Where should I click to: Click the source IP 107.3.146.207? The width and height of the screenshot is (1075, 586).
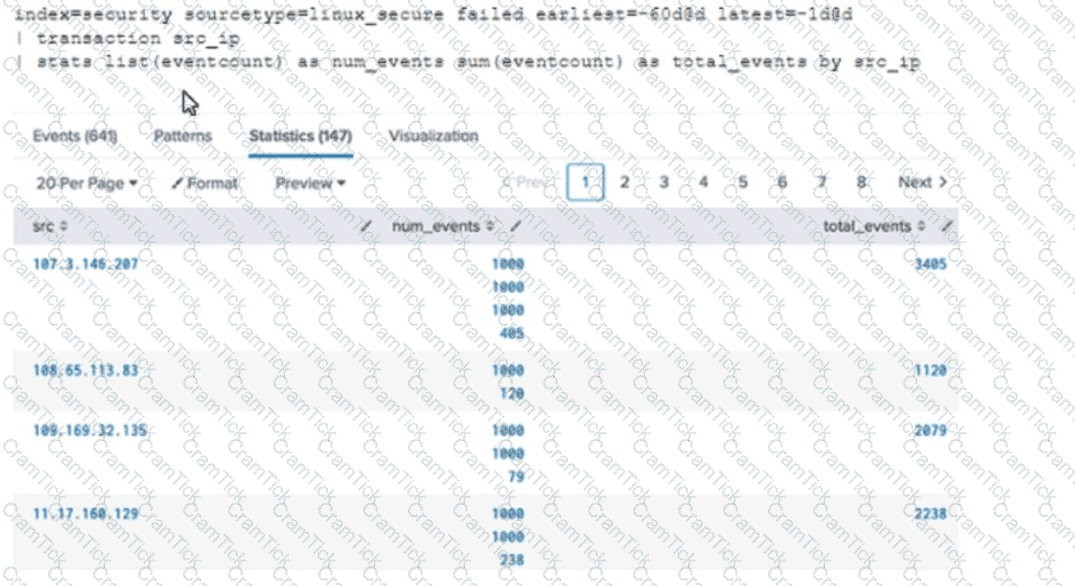(86, 264)
